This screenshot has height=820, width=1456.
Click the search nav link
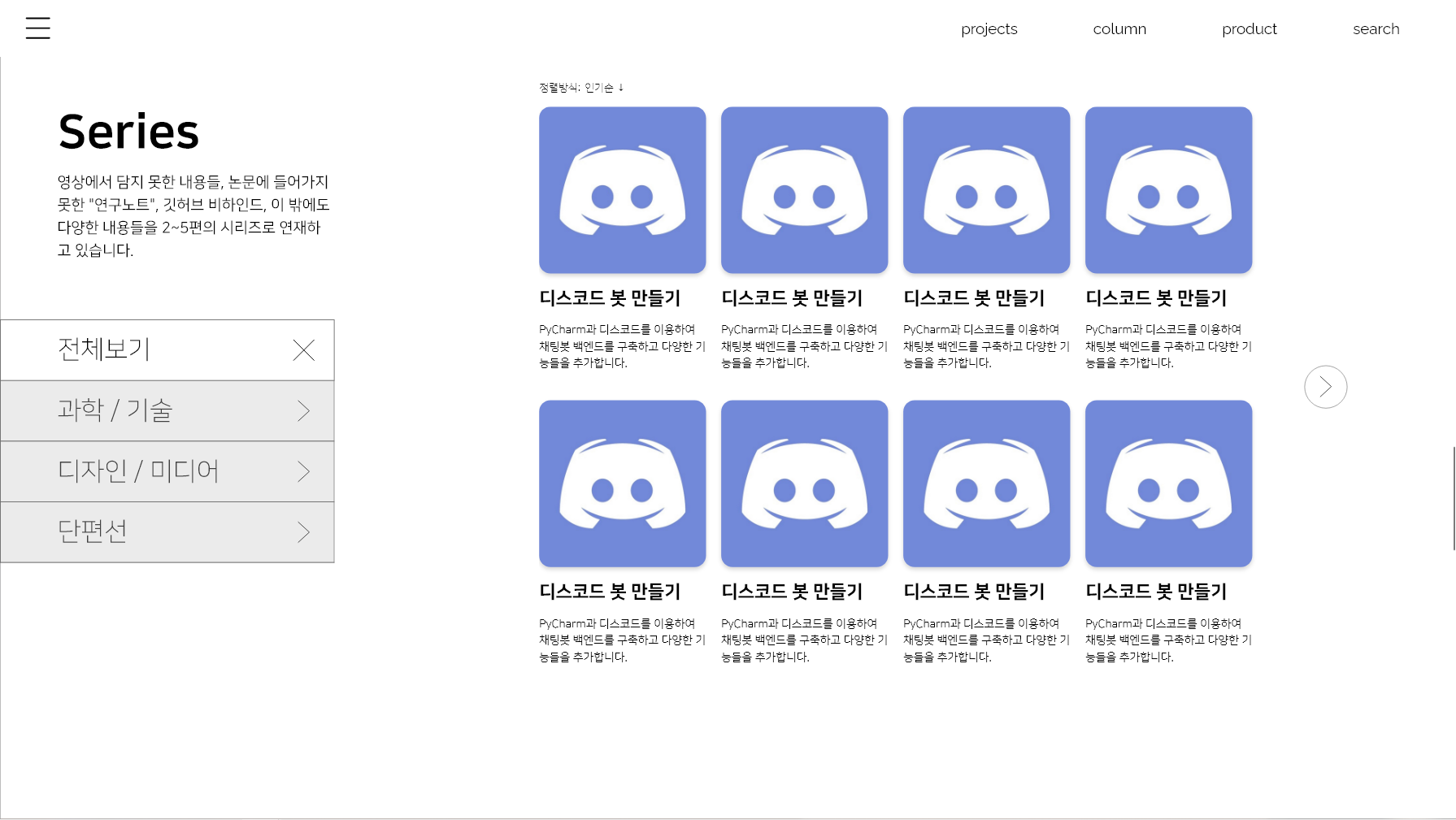click(1376, 29)
